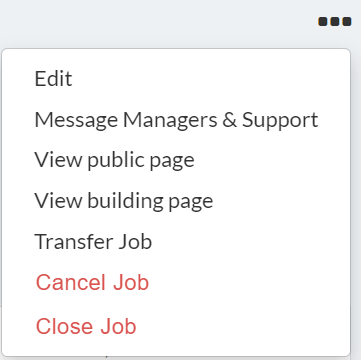Click the three-dot more options icon
This screenshot has height=360, width=361.
click(x=335, y=22)
